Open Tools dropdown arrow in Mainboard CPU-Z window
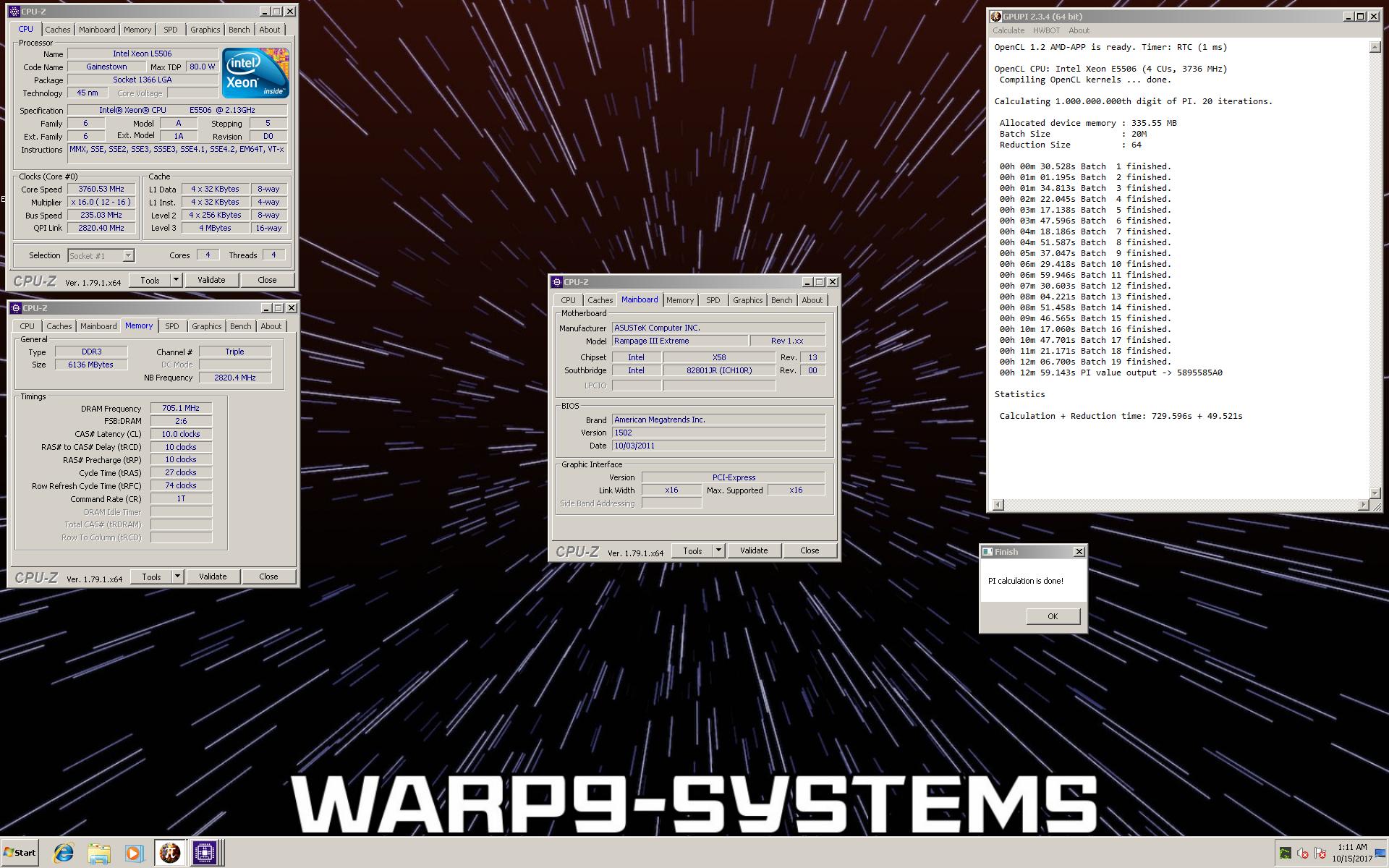Image resolution: width=1389 pixels, height=868 pixels. click(718, 550)
